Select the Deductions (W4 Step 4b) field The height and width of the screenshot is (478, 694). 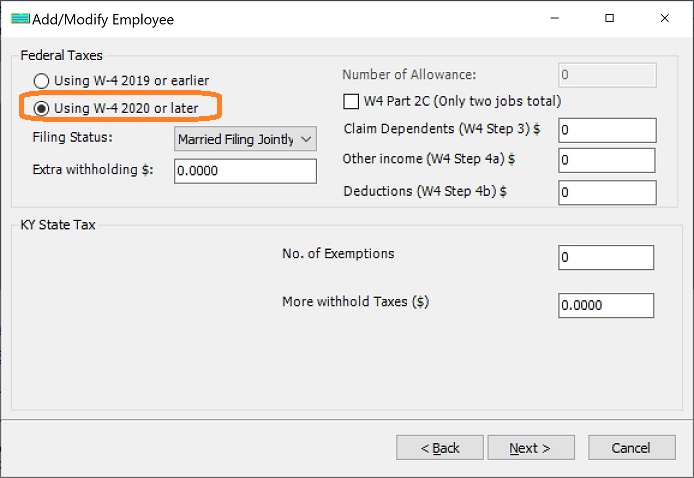pos(606,192)
